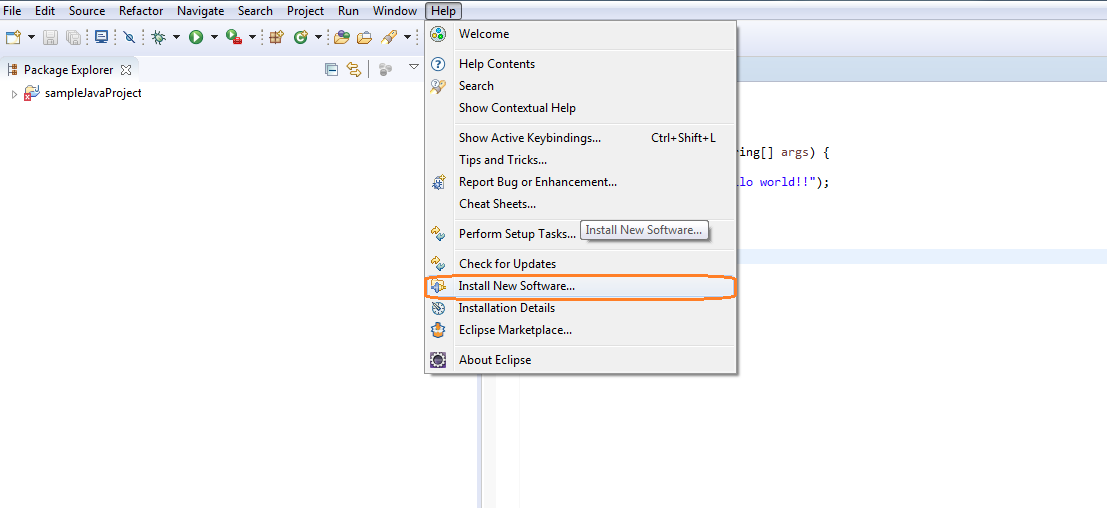Screen dimensions: 1107x510
Task: Choose Show Active Keybindings item
Action: 580,138
